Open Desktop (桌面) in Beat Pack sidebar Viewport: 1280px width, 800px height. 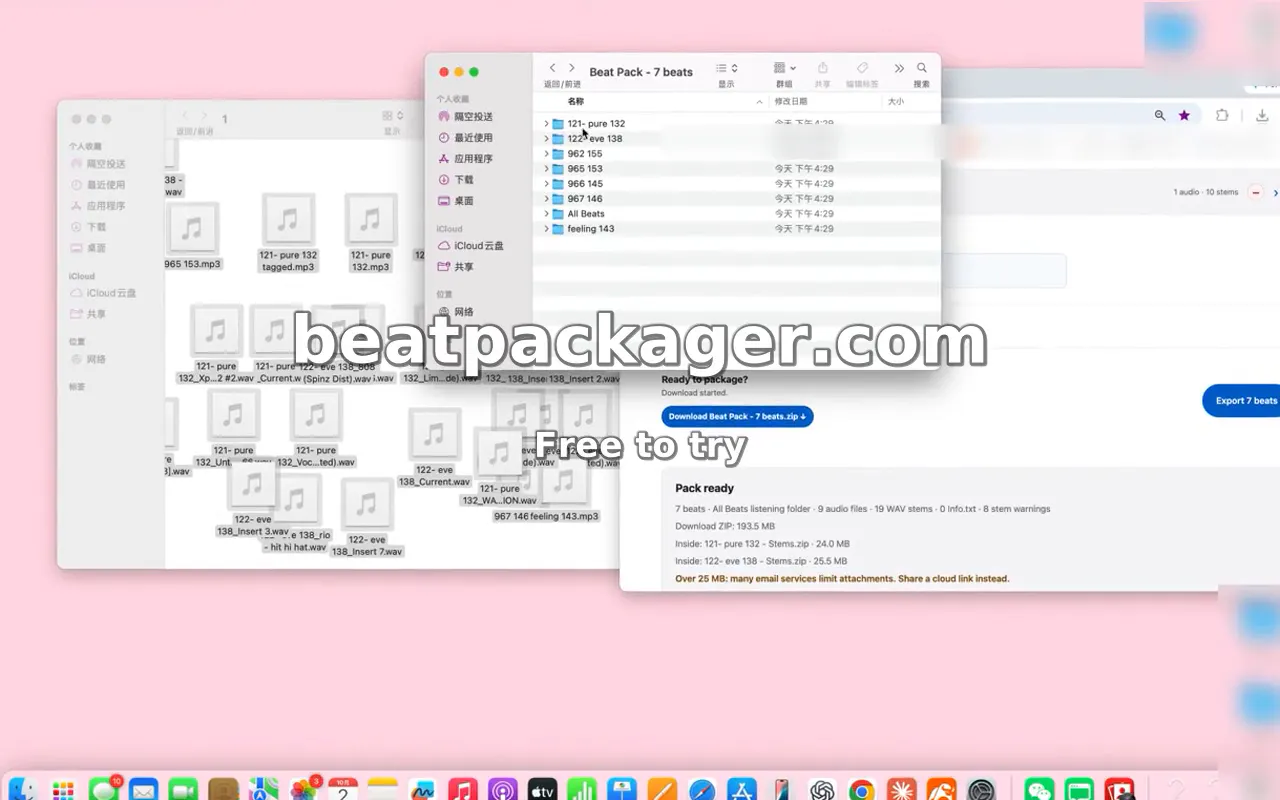(457, 201)
